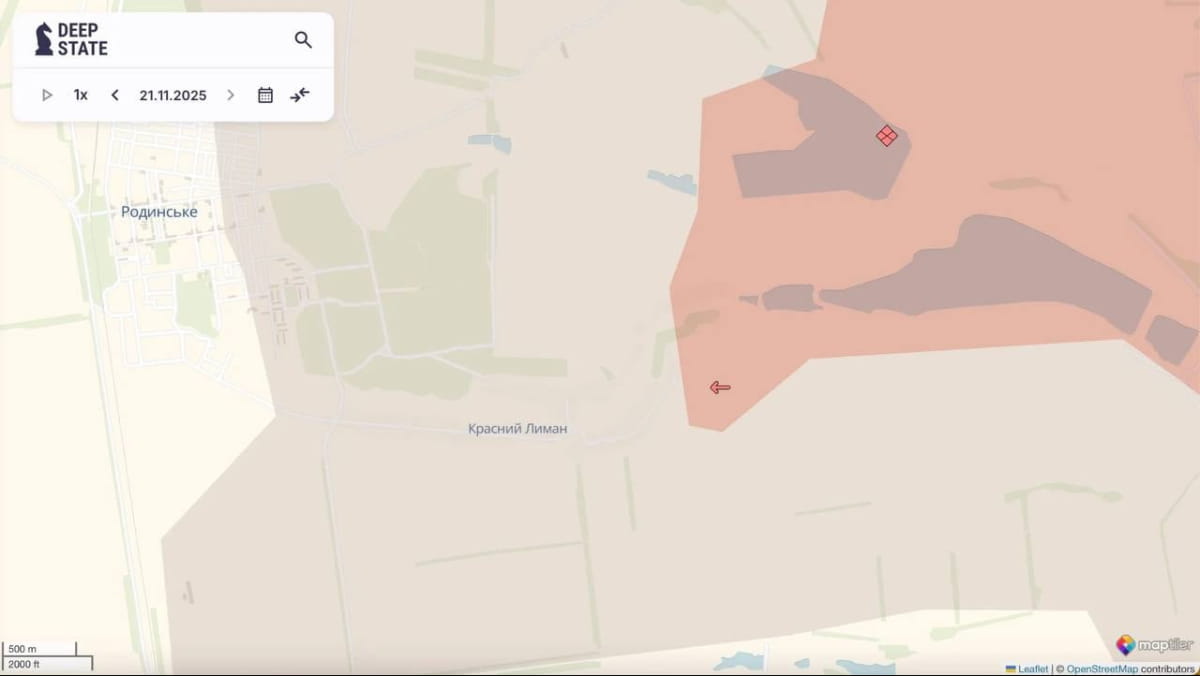Open the calendar date picker icon
Viewport: 1200px width, 676px height.
click(265, 95)
